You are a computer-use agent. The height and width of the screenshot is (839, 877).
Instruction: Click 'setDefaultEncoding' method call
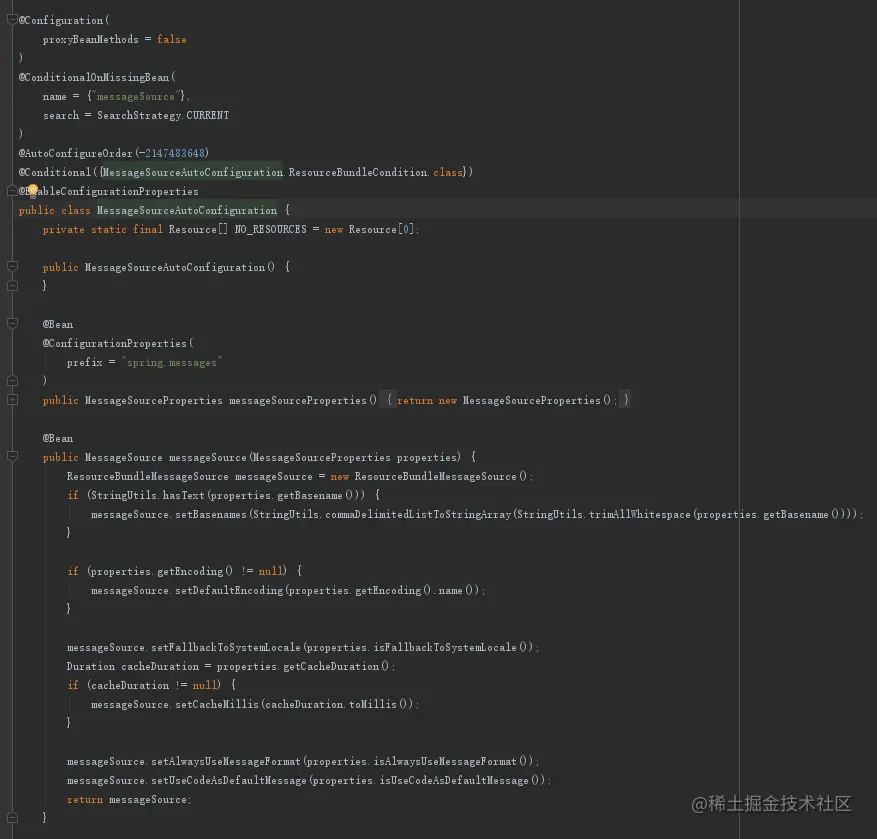pos(229,591)
